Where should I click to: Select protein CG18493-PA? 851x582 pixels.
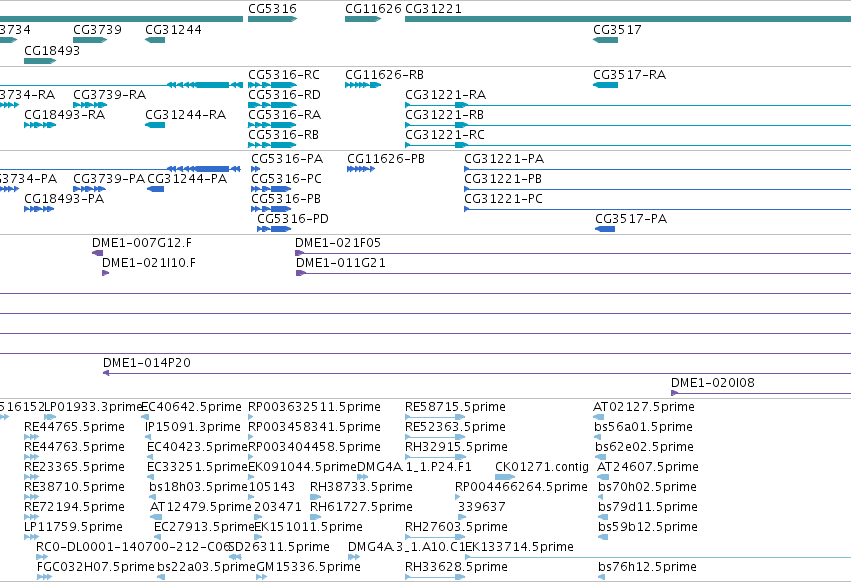[64, 199]
